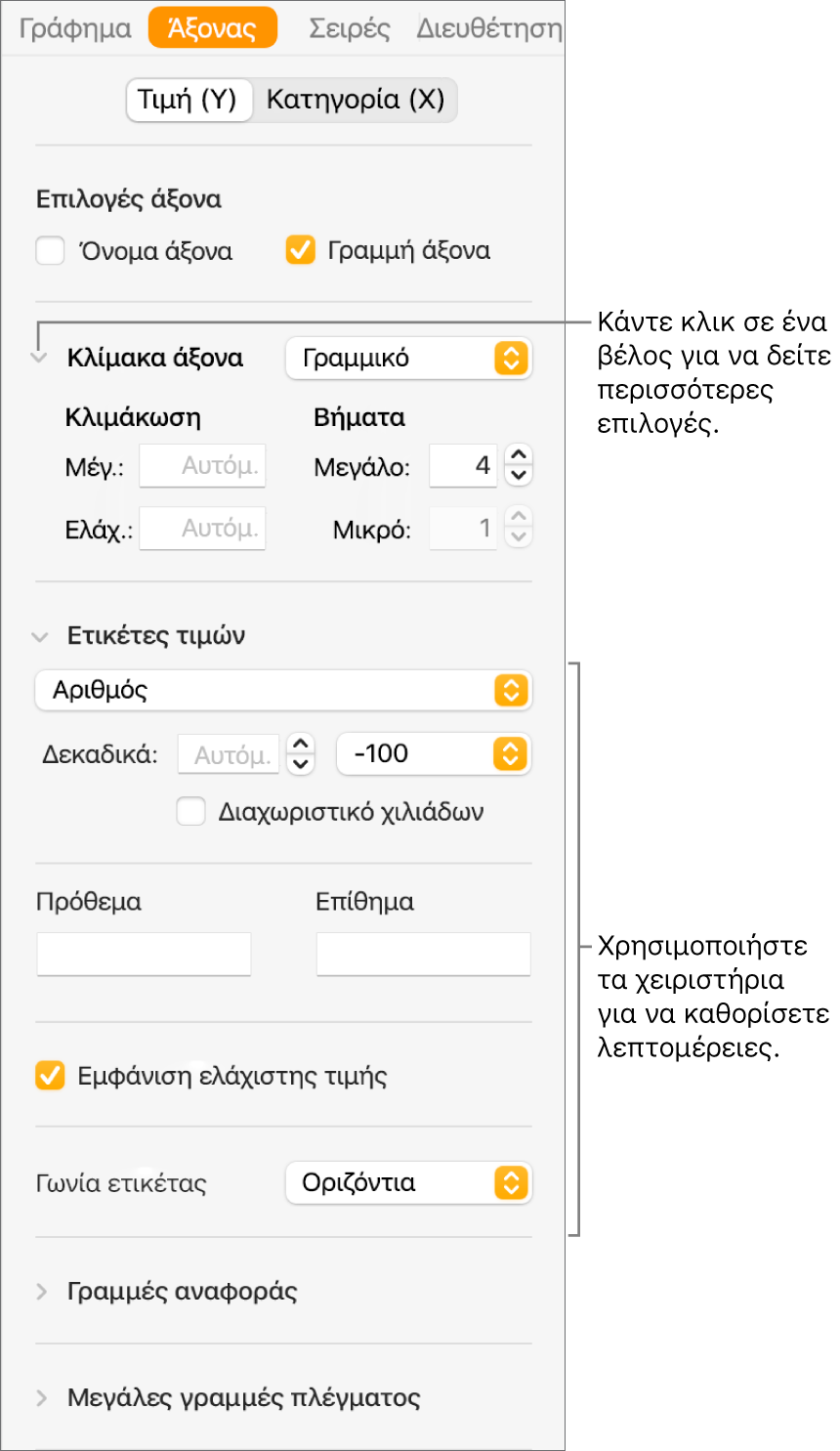Uncheck Εμφάνιση ελάχιστης τιμής
Screen dimensions: 840x1451
pyautogui.click(x=50, y=1076)
